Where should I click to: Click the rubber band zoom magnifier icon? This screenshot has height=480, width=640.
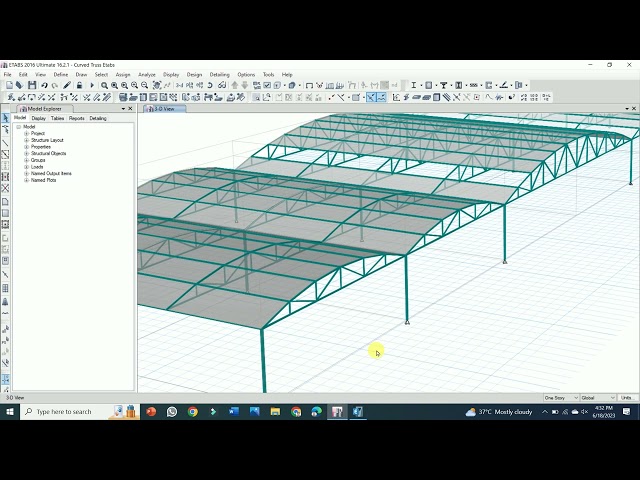pos(104,85)
